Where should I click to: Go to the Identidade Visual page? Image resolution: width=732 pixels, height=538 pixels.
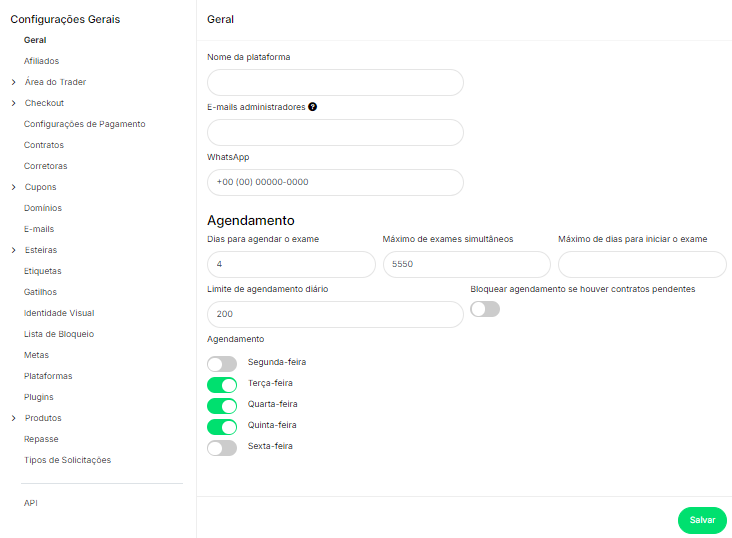pos(58,313)
